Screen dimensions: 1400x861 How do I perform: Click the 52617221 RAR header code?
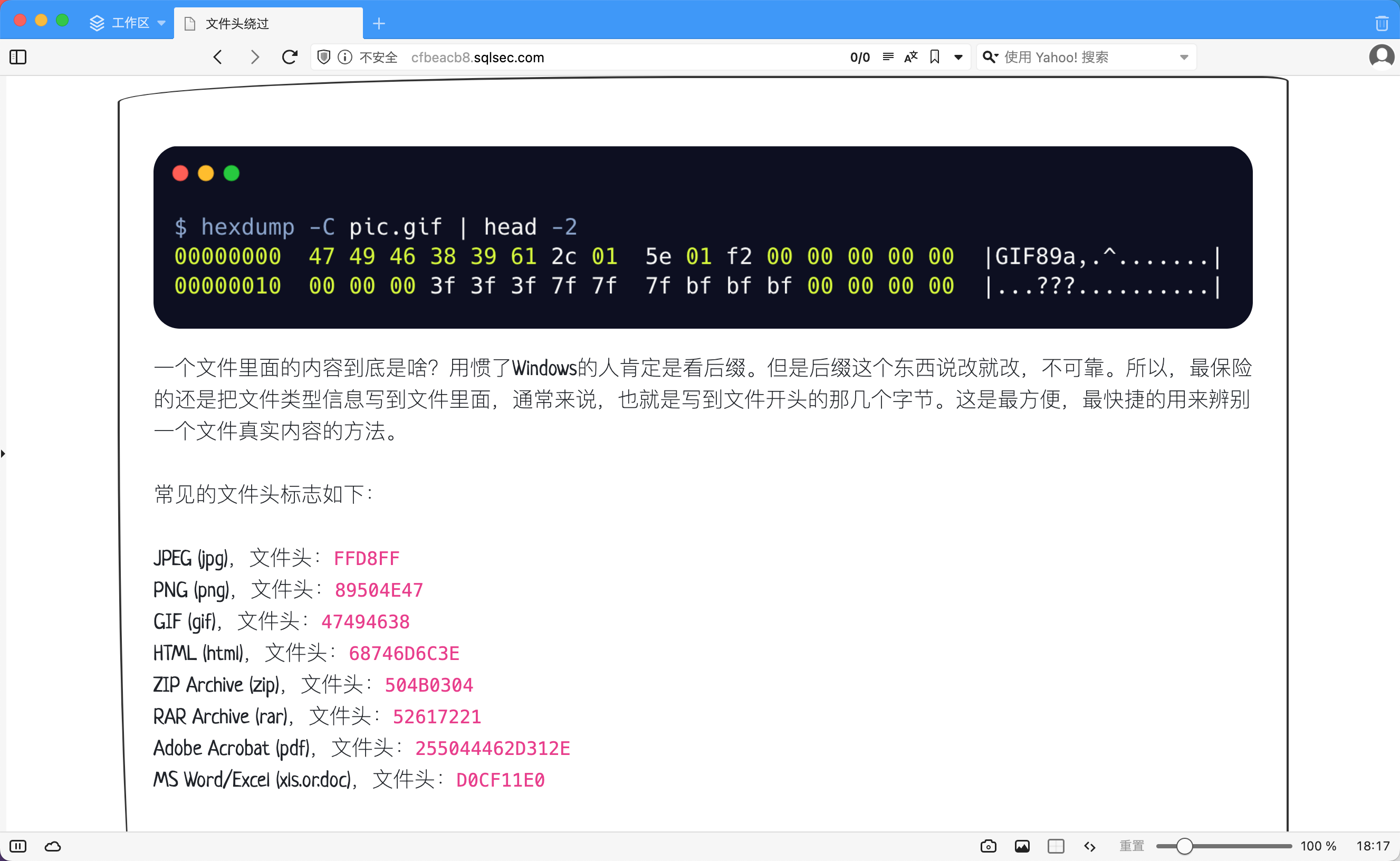click(x=437, y=716)
